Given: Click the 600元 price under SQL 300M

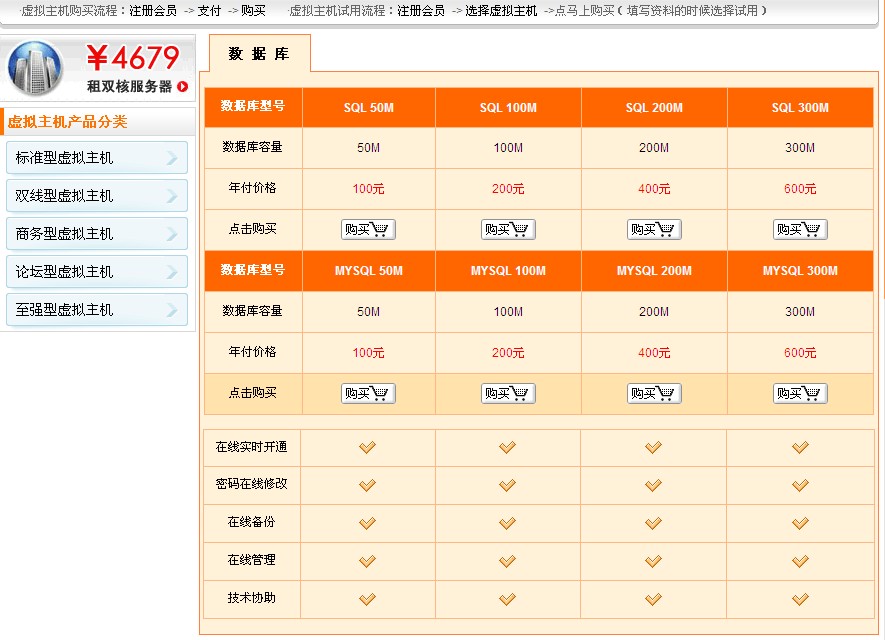Looking at the screenshot, I should pos(800,189).
